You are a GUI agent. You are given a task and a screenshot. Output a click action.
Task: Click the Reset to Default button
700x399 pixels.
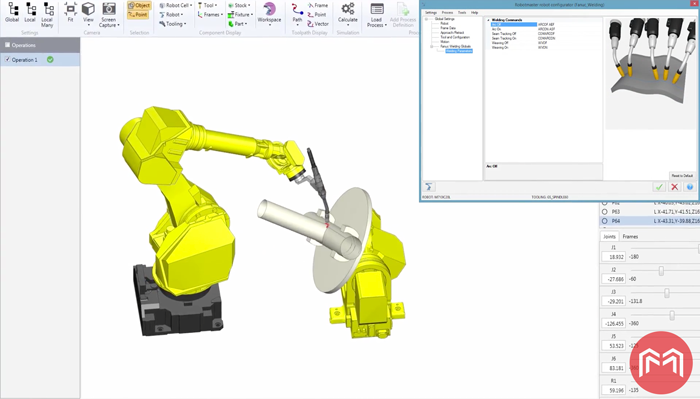tap(682, 175)
